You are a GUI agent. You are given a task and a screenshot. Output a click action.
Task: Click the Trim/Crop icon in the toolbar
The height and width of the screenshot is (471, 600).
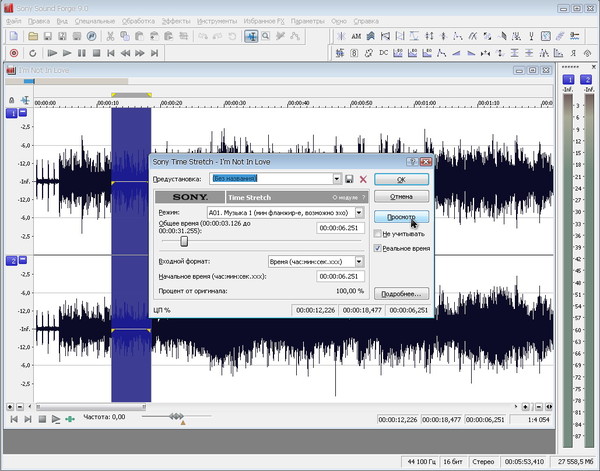pyautogui.click(x=183, y=36)
